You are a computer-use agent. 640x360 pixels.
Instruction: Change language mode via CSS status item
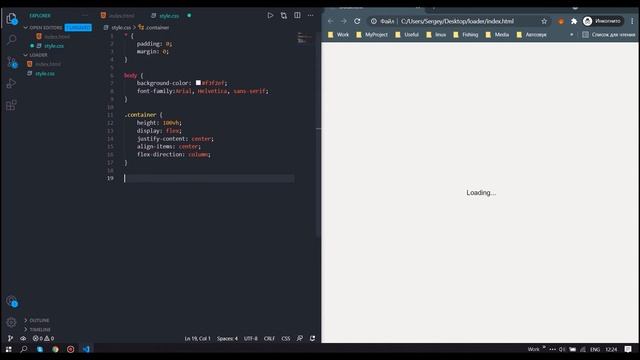(x=286, y=338)
